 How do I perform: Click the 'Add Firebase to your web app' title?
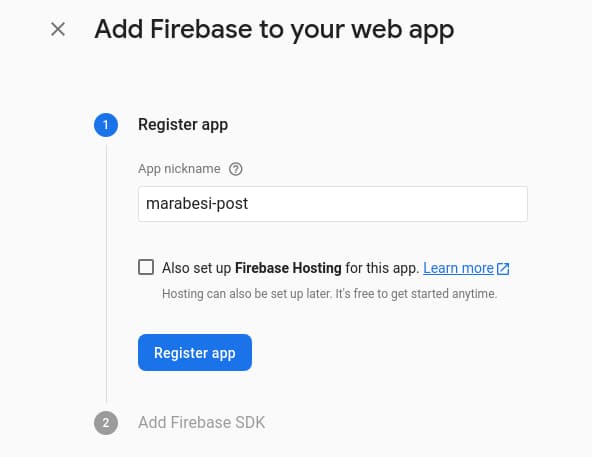click(x=274, y=30)
